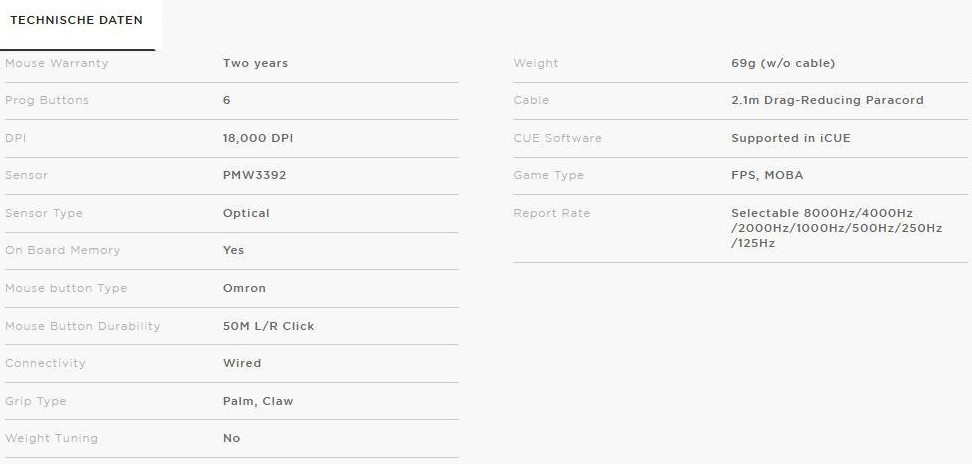This screenshot has width=972, height=464.
Task: Click the selectable Hz report rate value
Action: point(836,228)
